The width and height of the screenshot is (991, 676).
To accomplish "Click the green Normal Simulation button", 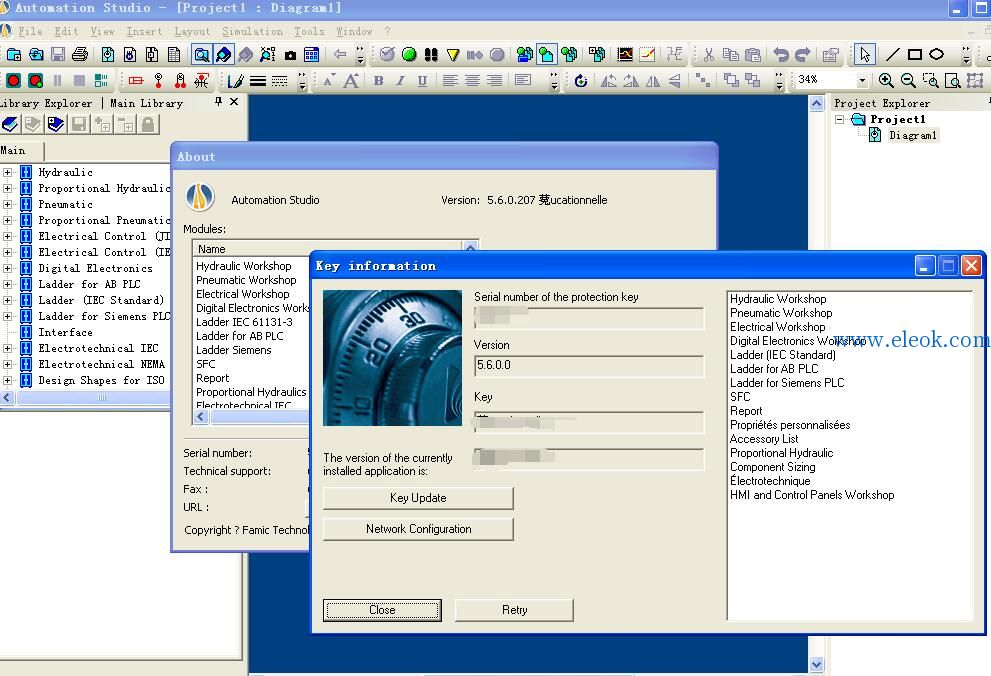I will [x=409, y=55].
